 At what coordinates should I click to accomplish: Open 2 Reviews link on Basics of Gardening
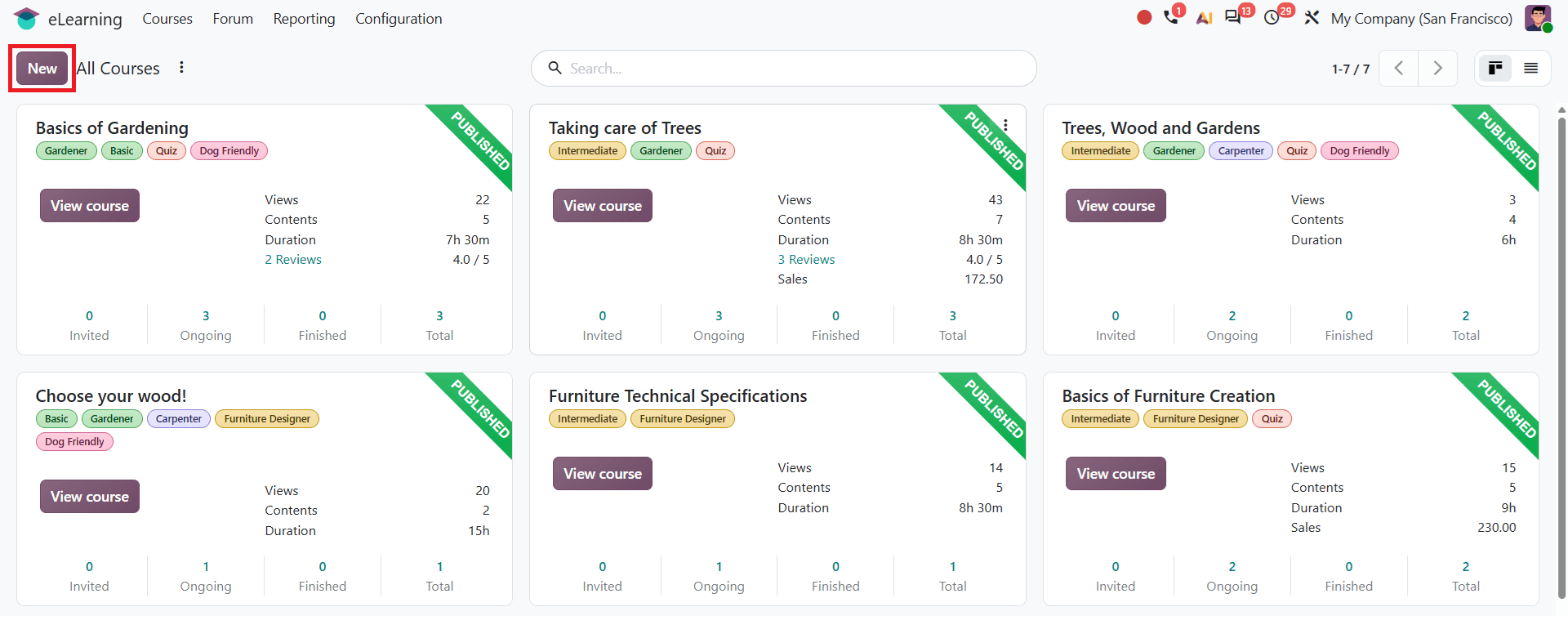293,259
